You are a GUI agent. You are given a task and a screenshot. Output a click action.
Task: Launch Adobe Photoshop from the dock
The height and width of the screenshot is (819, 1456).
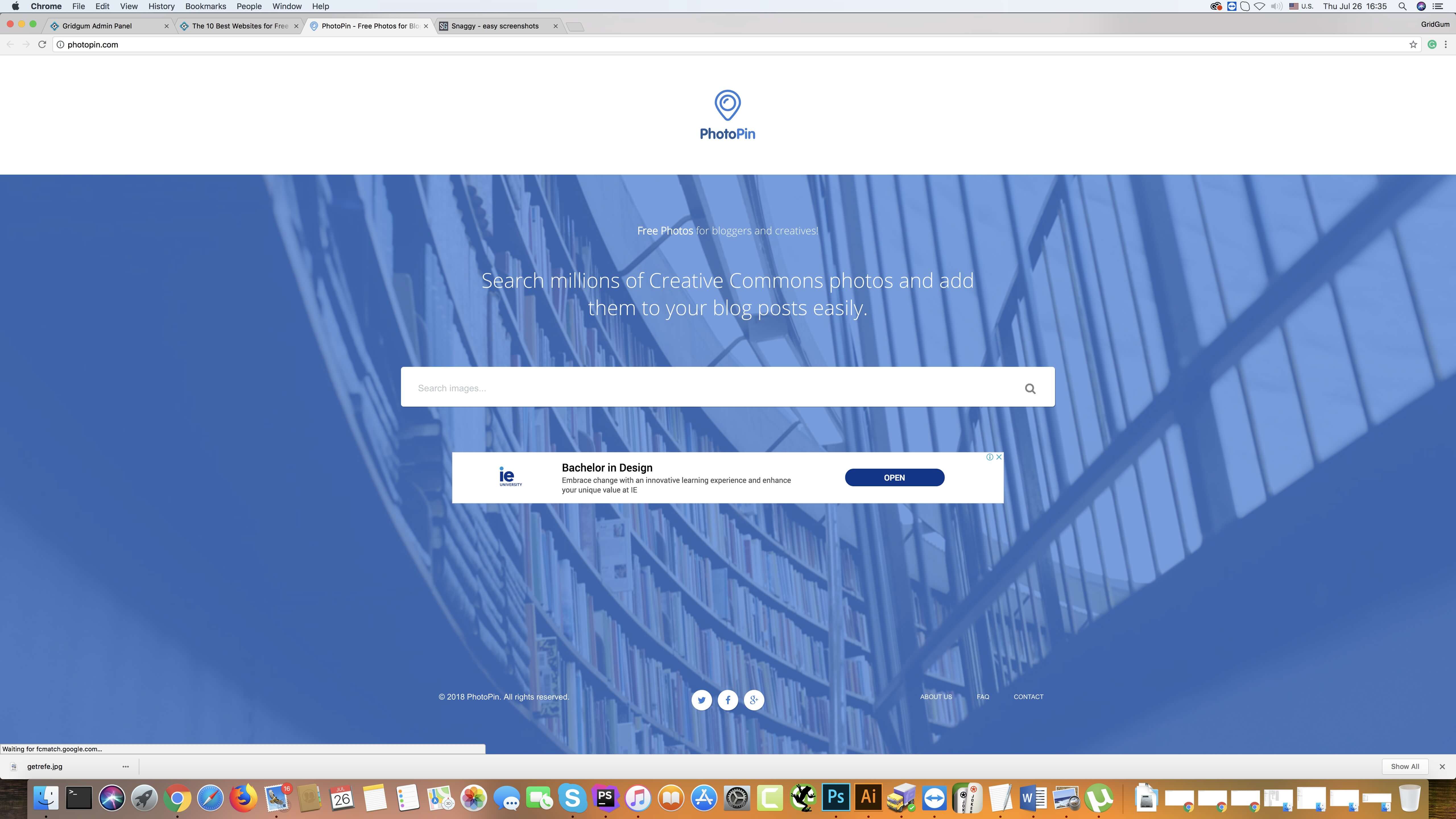835,798
